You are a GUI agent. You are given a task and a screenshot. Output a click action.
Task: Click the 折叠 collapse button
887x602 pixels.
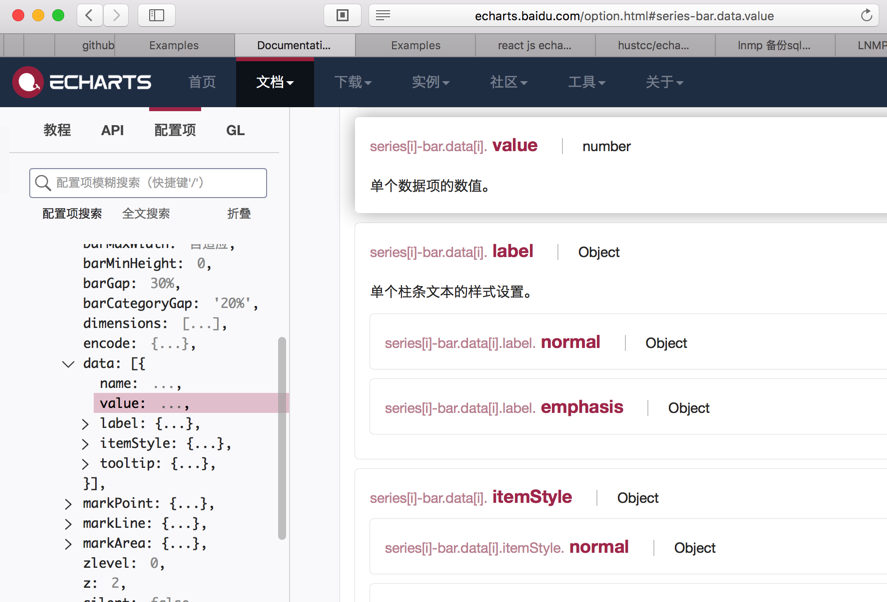(239, 213)
